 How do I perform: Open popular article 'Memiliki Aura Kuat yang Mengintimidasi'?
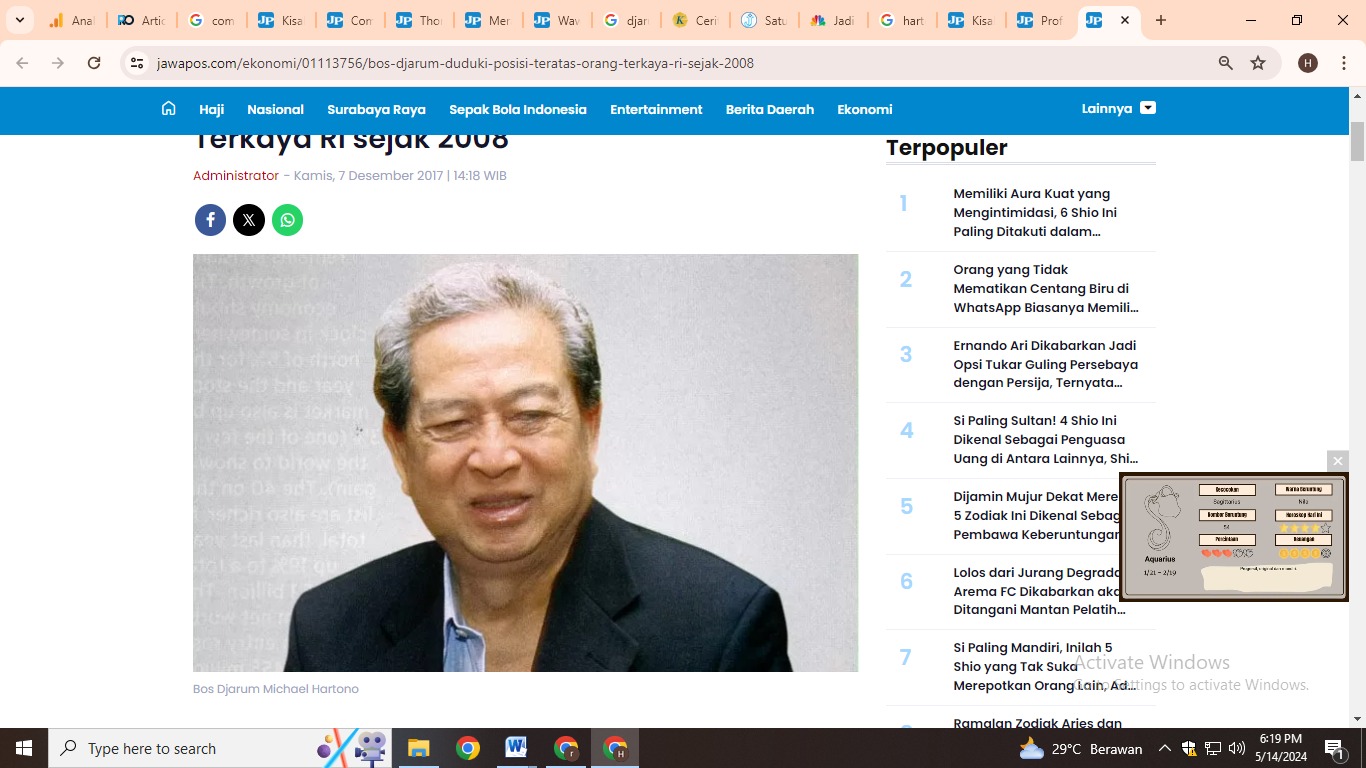(x=1035, y=212)
